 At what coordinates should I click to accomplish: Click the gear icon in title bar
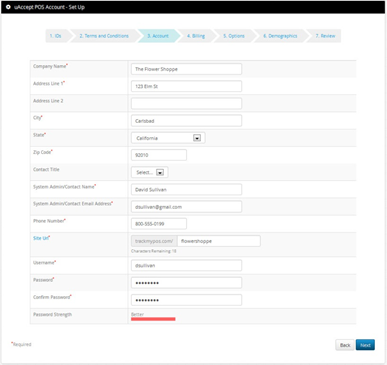click(8, 7)
